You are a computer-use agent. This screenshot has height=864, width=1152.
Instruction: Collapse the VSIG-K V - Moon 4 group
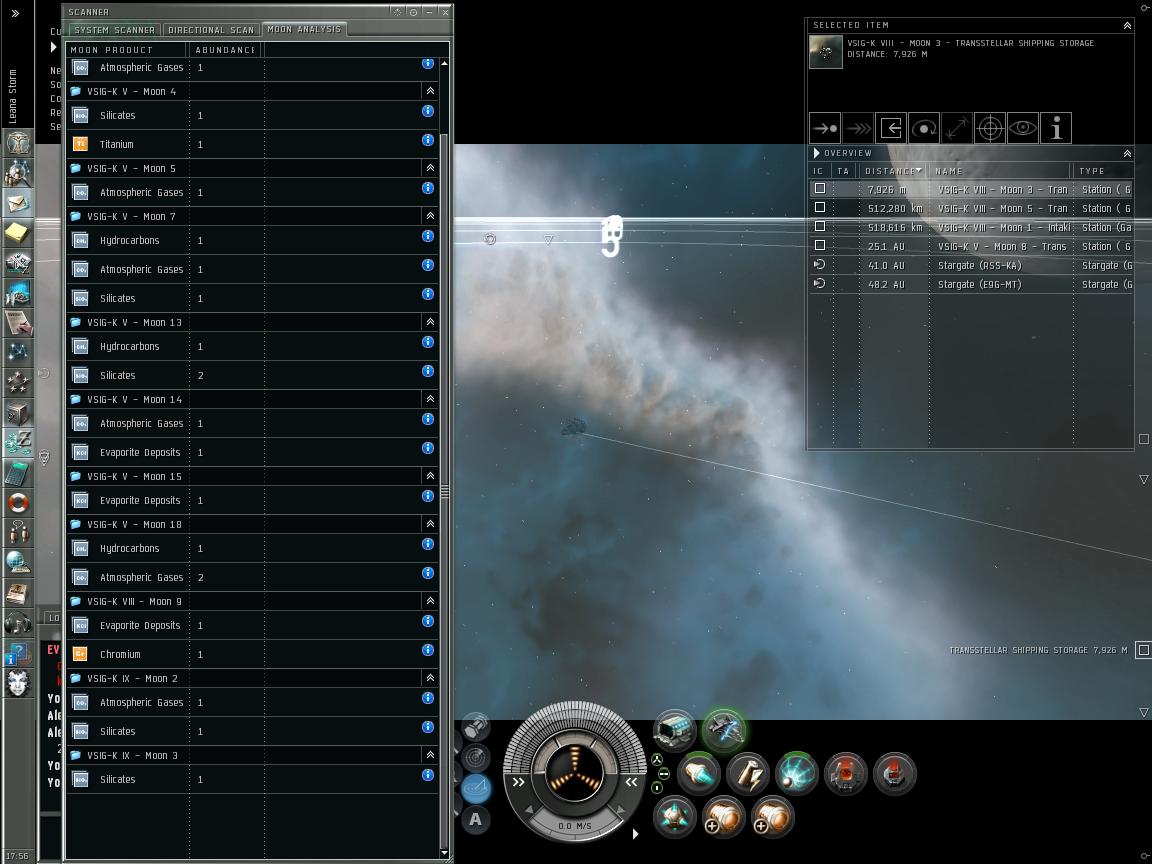pyautogui.click(x=431, y=91)
